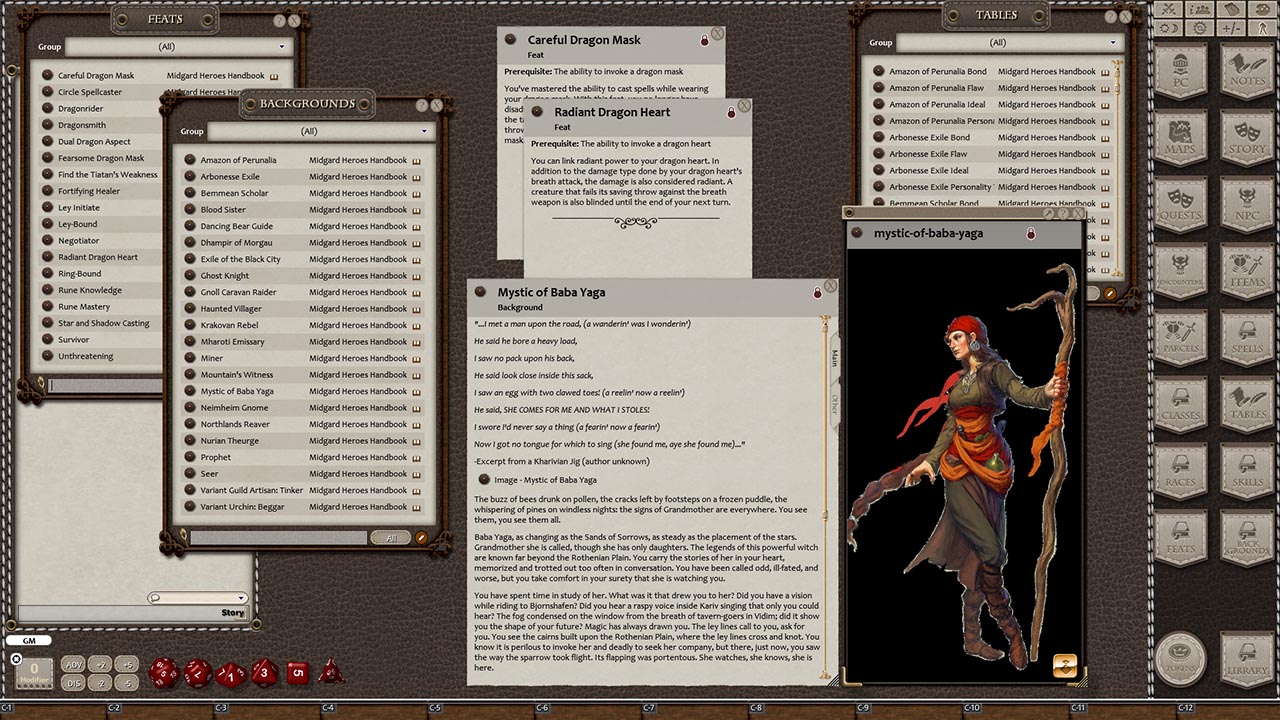Open the +/- Modifiers window icon
Viewport: 1280px width, 720px height.
(1231, 28)
